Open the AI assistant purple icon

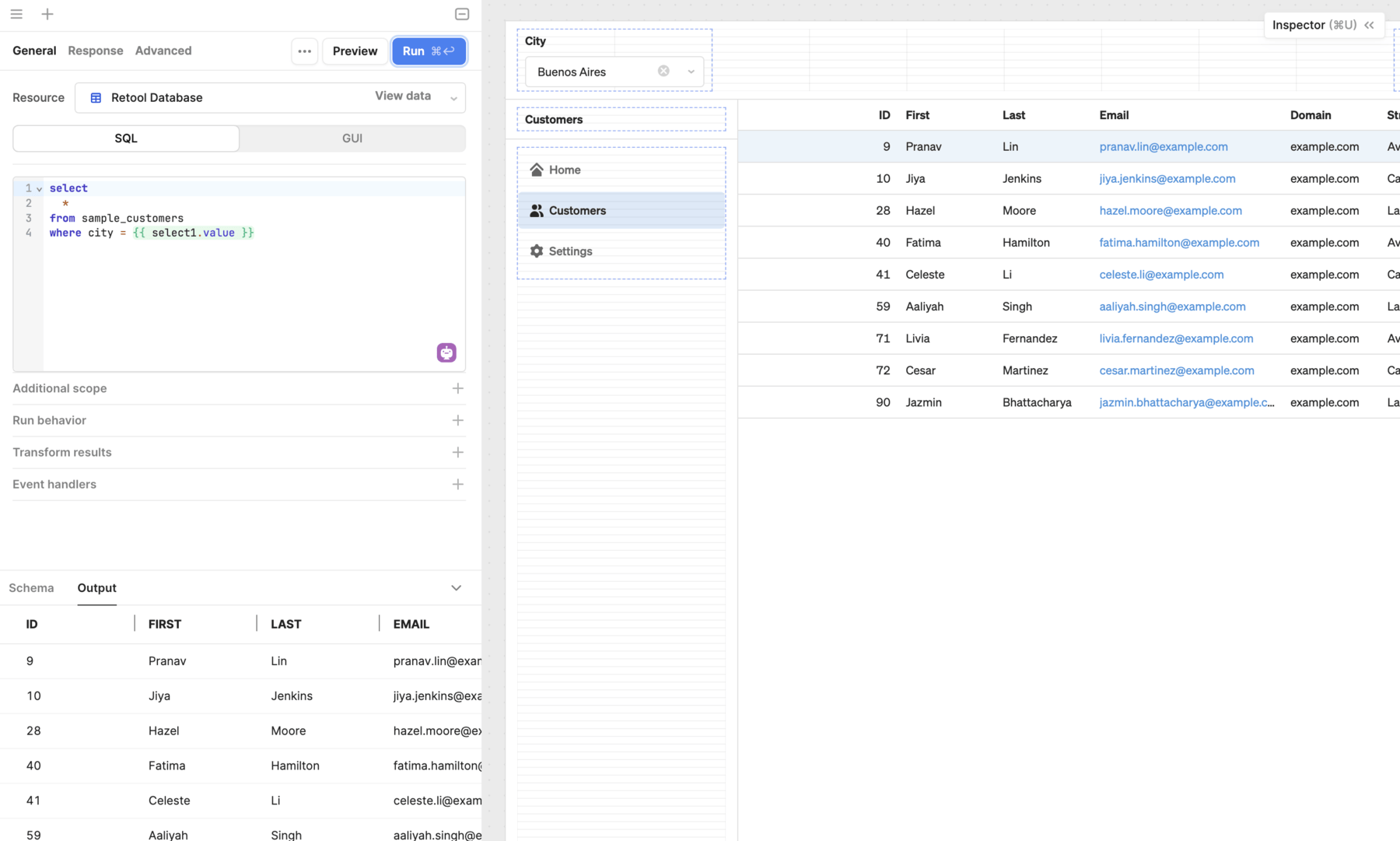pos(446,352)
